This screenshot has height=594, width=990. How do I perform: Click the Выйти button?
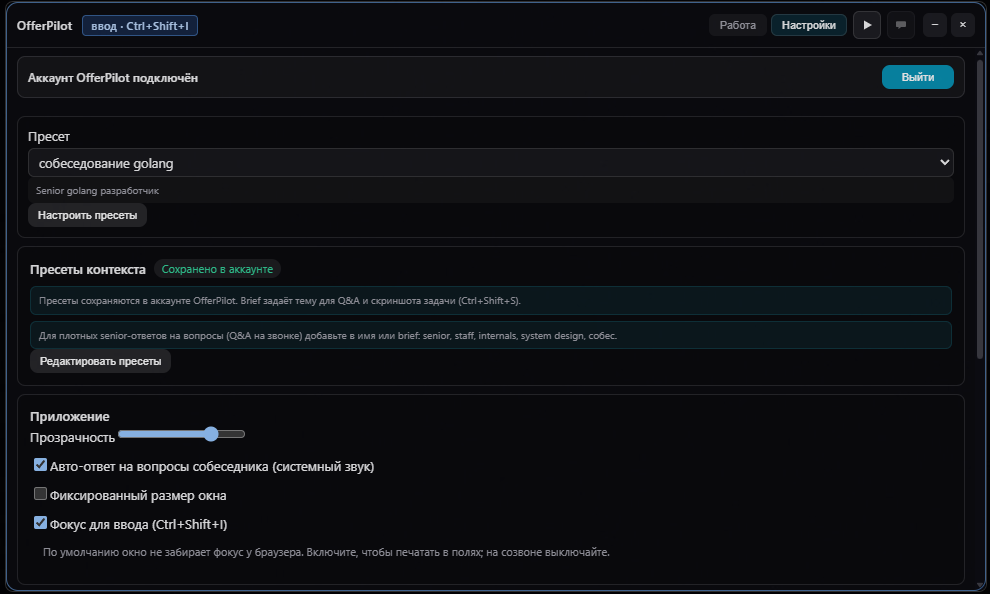(x=917, y=77)
